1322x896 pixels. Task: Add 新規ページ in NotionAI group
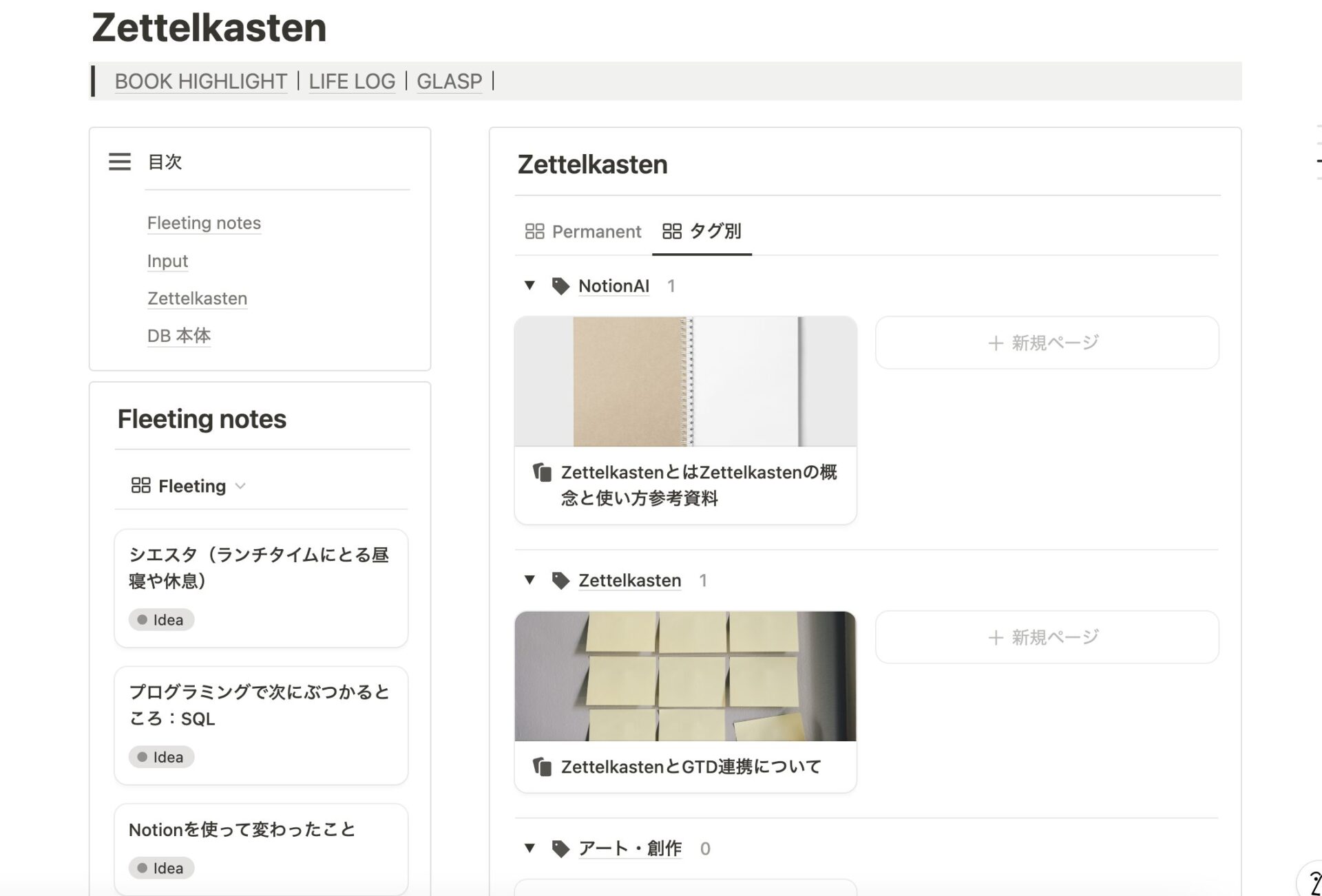coord(1047,343)
